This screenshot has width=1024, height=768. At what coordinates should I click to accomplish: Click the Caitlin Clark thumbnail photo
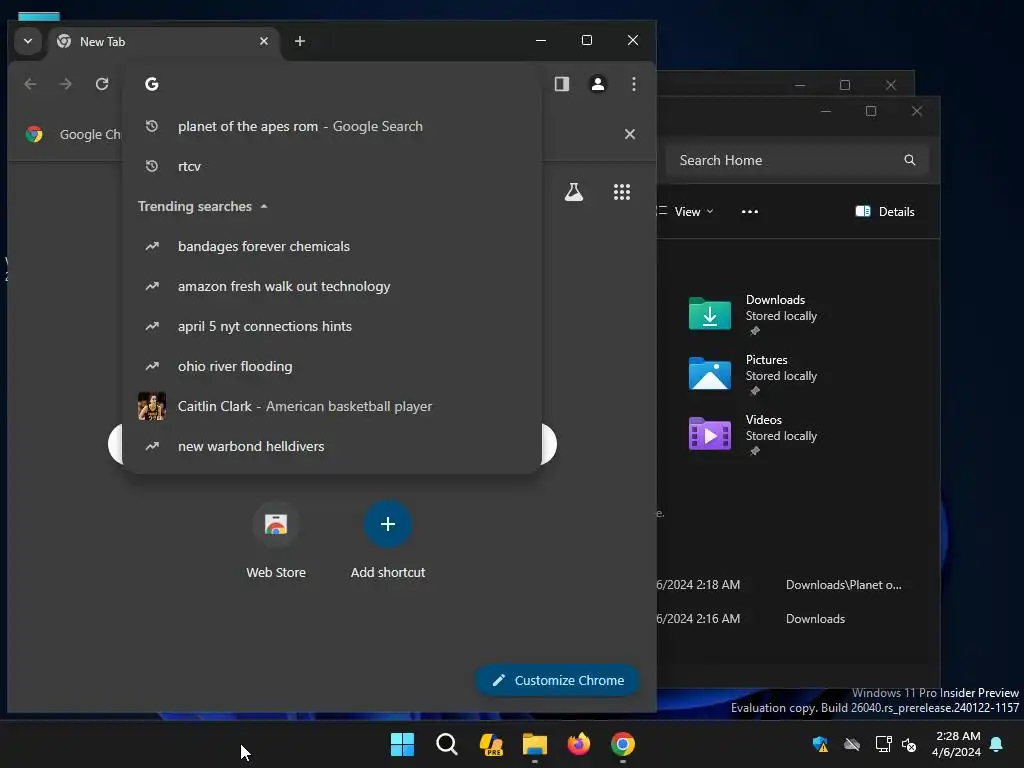click(152, 406)
